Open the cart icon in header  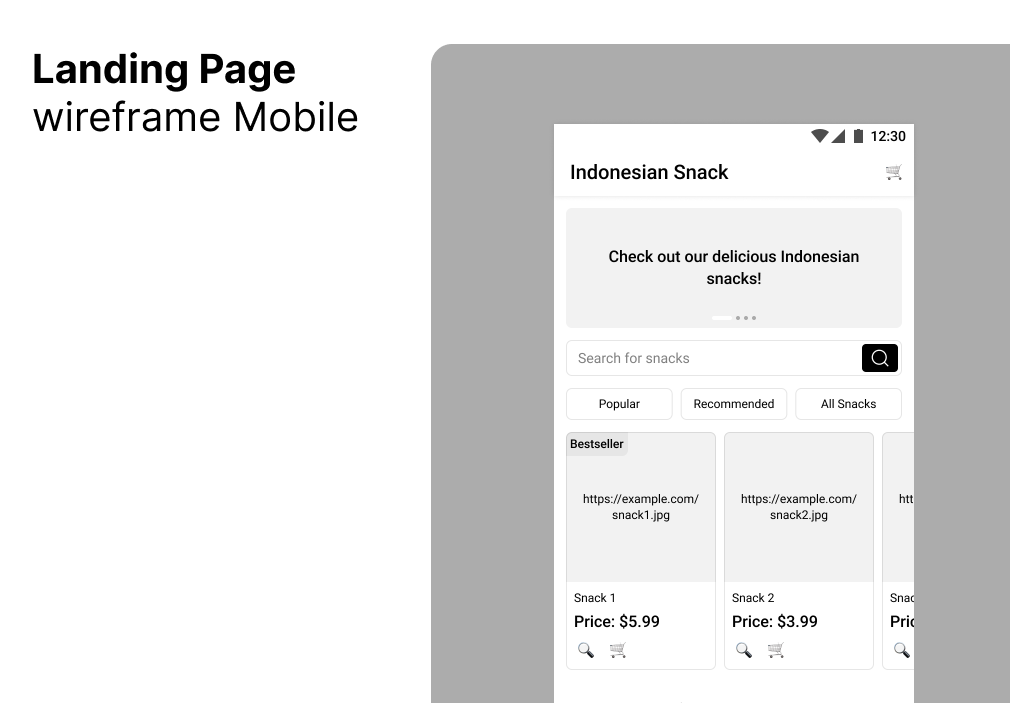(893, 172)
